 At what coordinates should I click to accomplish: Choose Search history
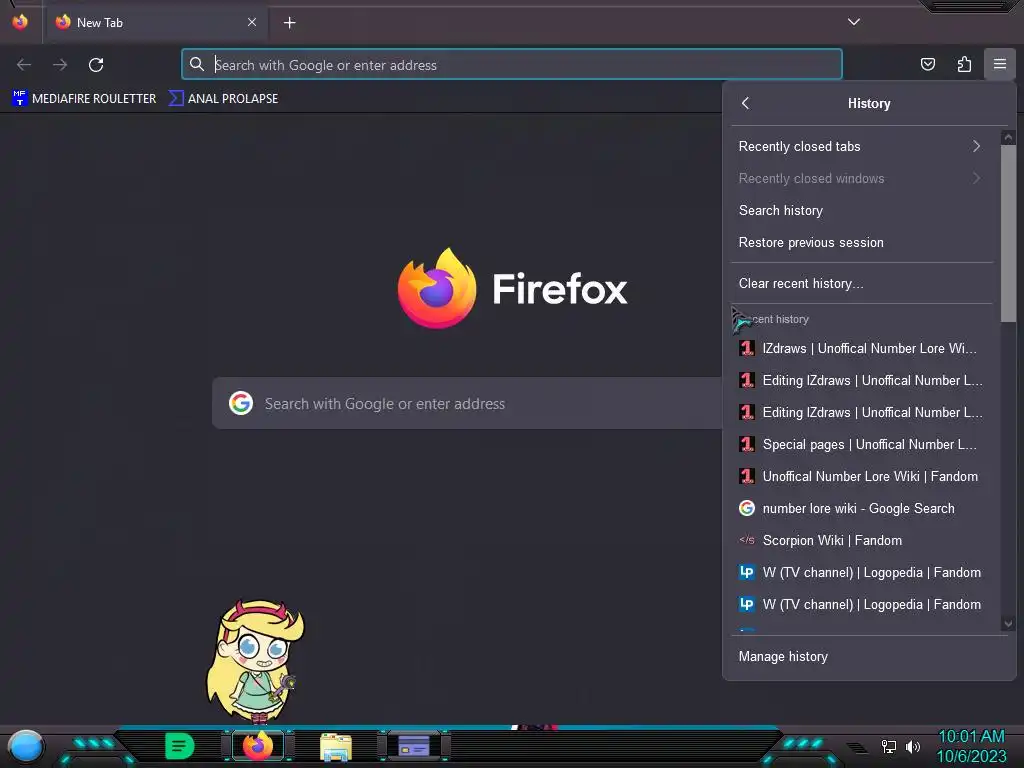(x=861, y=210)
